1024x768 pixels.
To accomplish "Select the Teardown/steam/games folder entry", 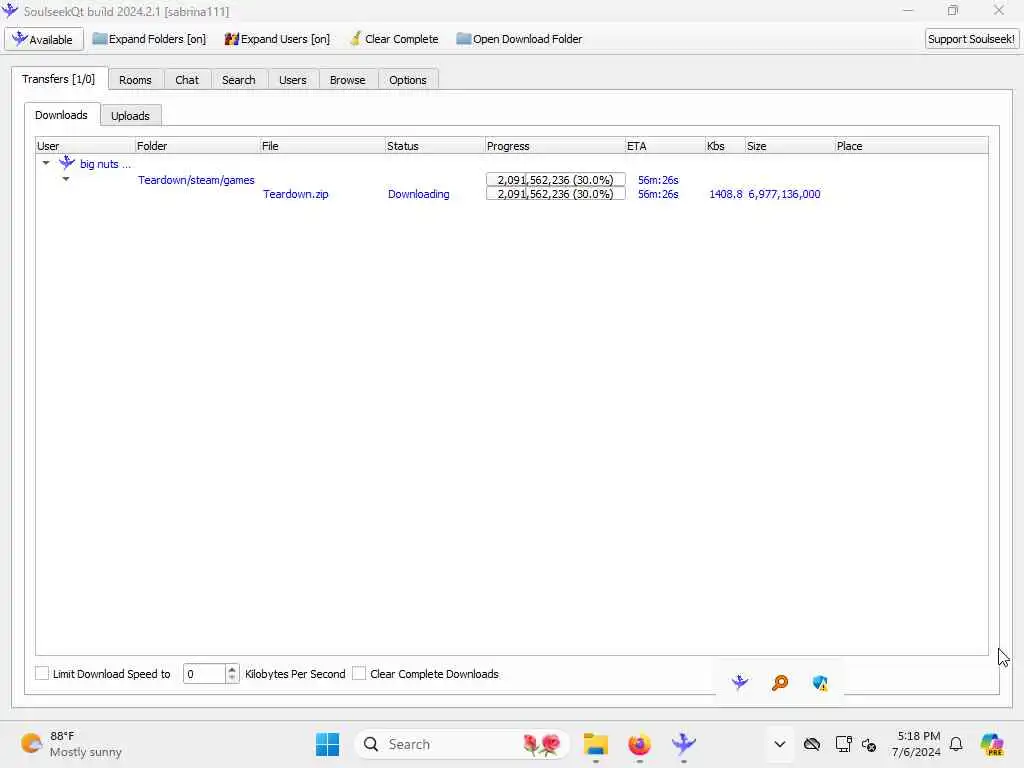I will (196, 180).
